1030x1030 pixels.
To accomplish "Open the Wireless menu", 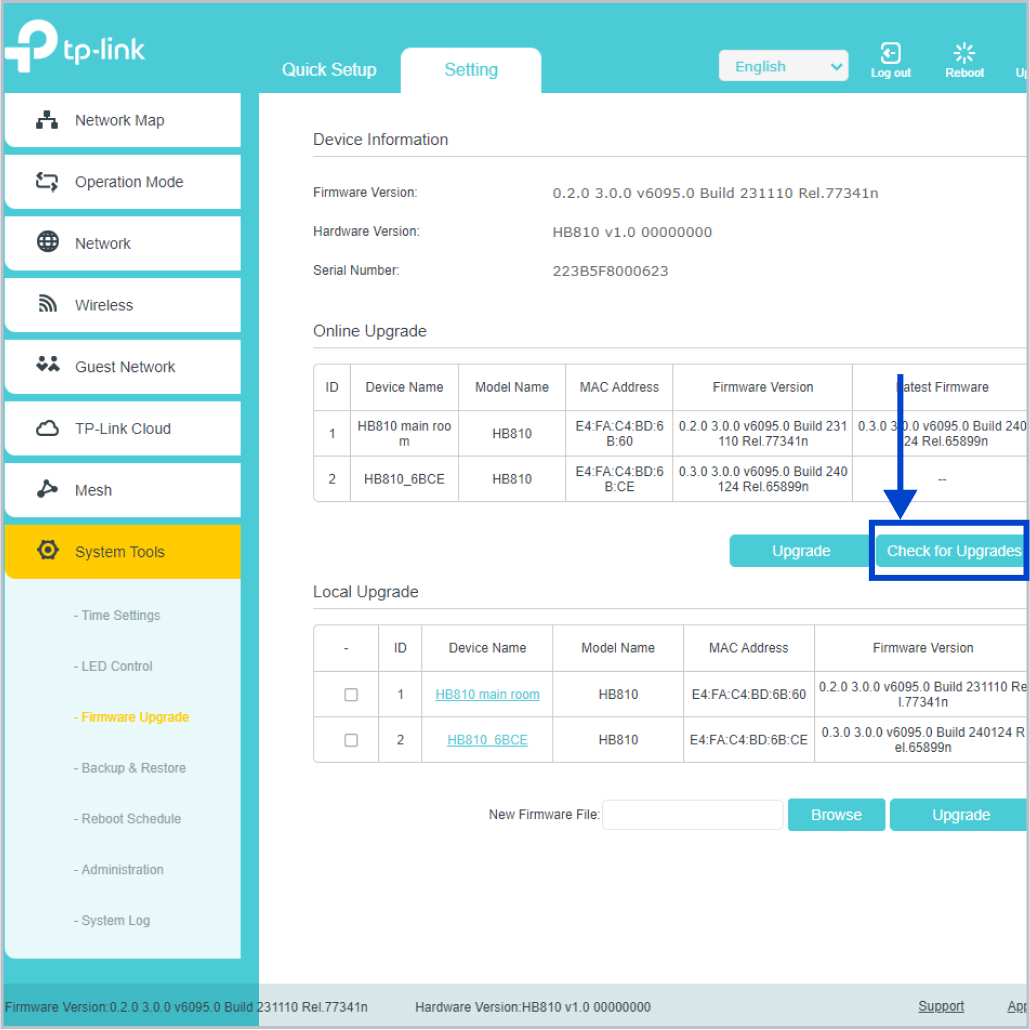I will [x=123, y=305].
